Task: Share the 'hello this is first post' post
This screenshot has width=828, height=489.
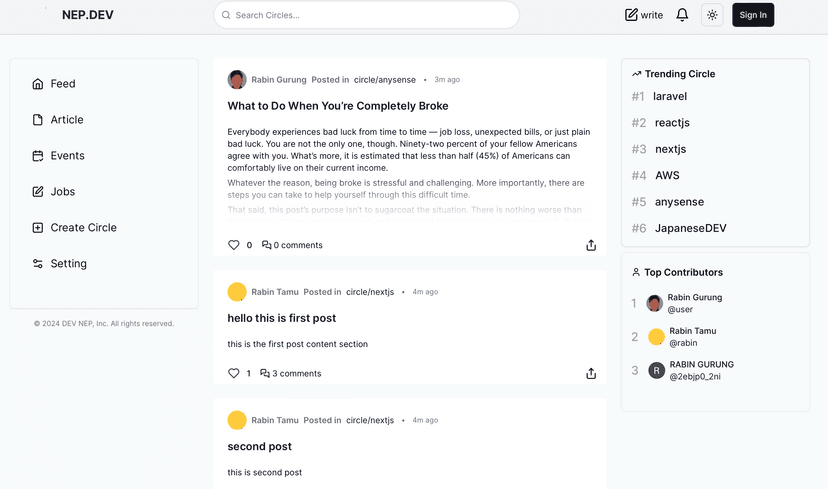Action: click(591, 374)
